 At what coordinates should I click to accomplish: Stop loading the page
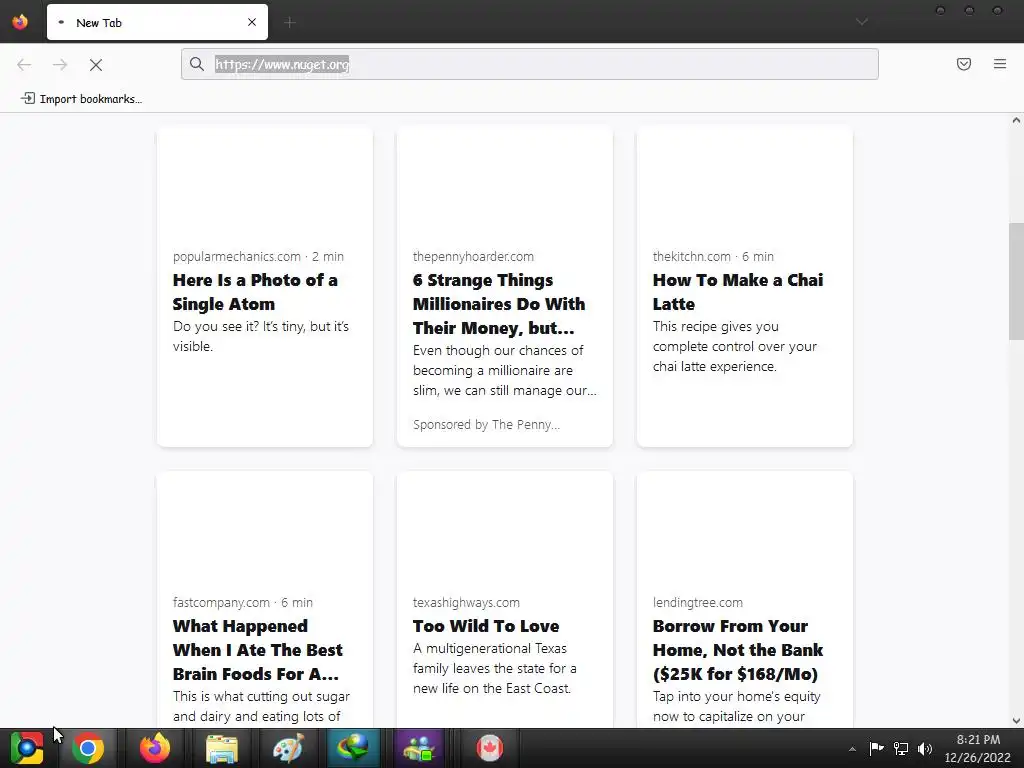pyautogui.click(x=96, y=65)
